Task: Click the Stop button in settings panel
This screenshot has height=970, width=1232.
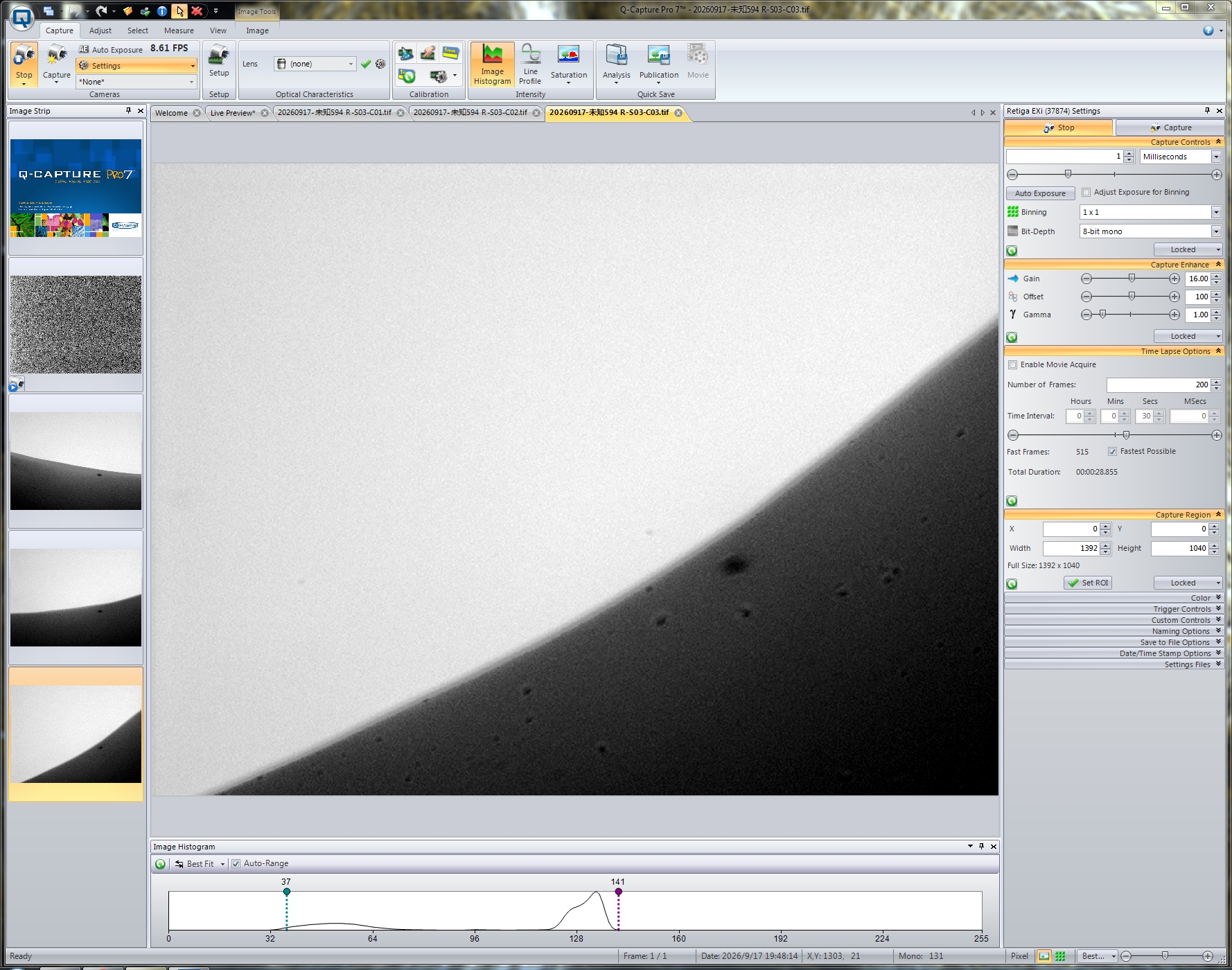Action: click(1059, 127)
